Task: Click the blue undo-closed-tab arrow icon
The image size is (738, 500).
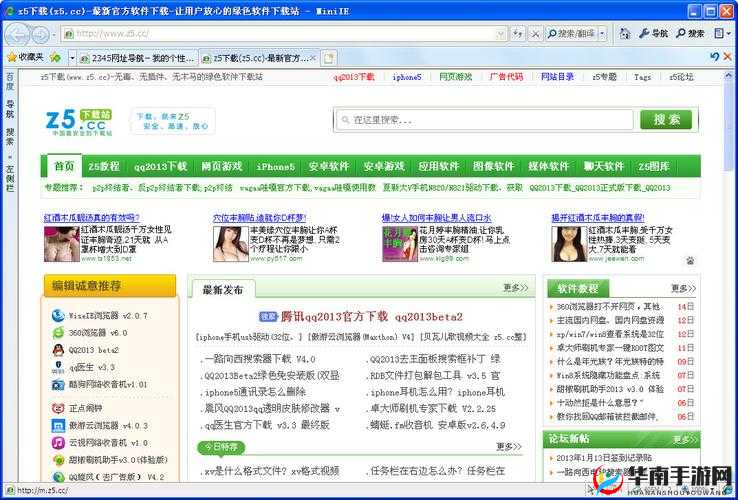Action: [714, 57]
